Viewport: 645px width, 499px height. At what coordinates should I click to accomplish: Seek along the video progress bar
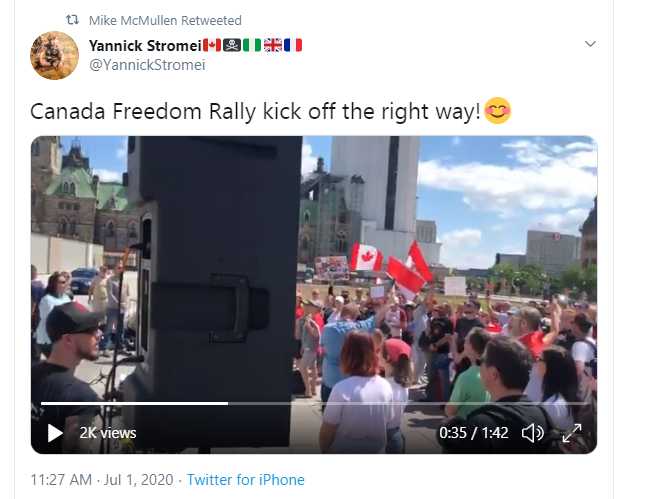point(314,404)
